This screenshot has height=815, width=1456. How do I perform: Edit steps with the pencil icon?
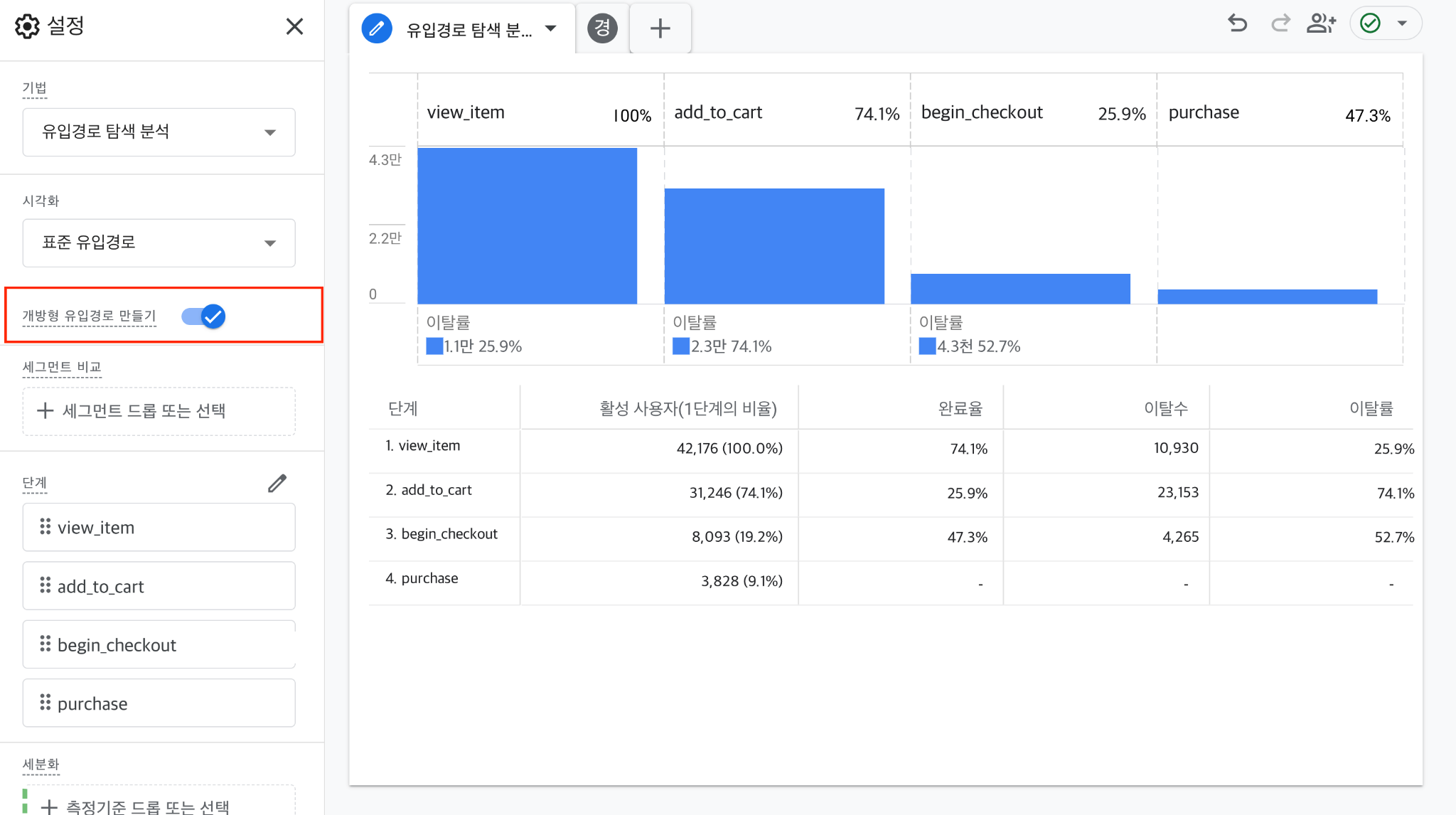pos(277,484)
